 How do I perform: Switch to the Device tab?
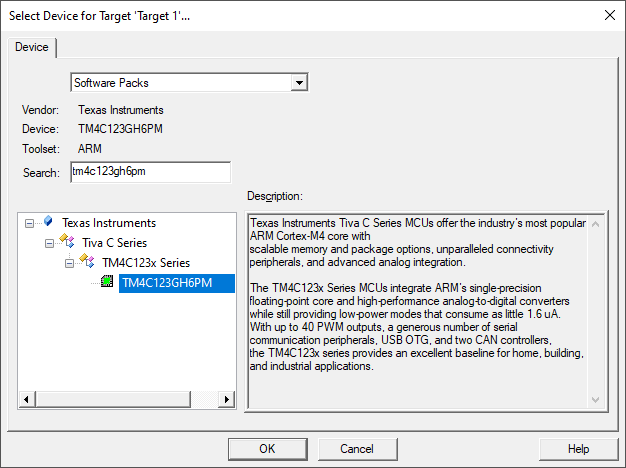pyautogui.click(x=32, y=47)
